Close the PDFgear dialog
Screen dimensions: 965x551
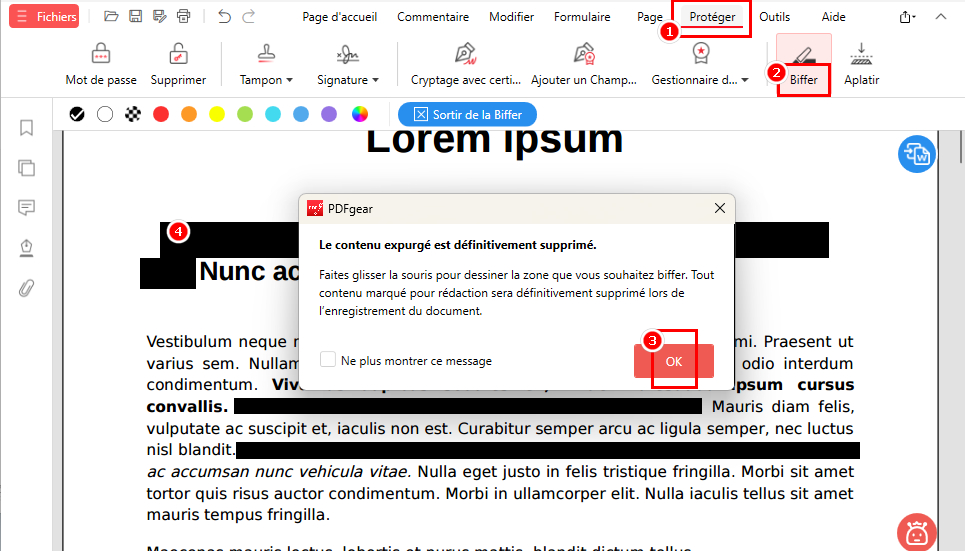pyautogui.click(x=719, y=209)
